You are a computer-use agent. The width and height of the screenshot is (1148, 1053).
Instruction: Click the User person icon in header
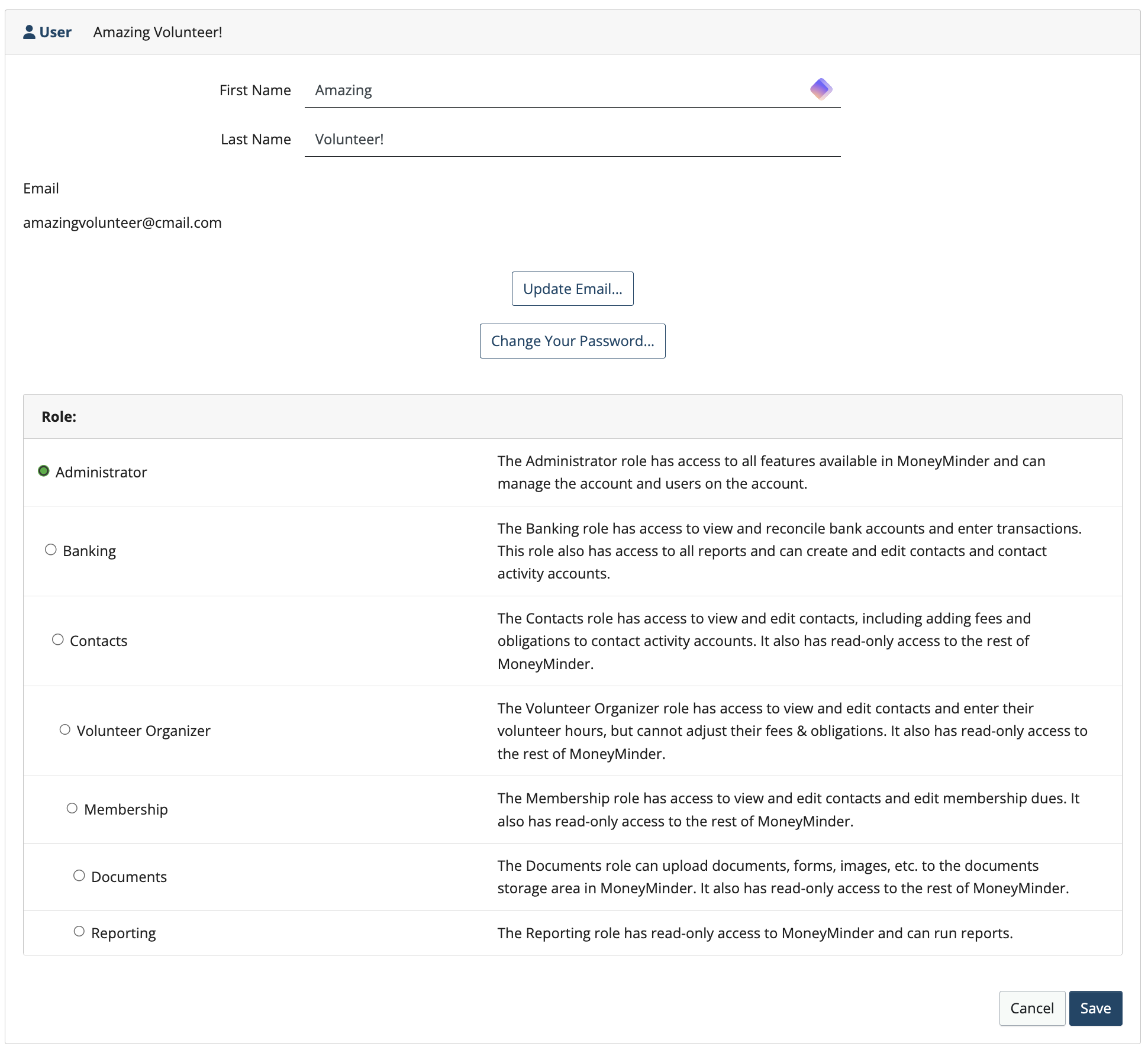pos(29,32)
